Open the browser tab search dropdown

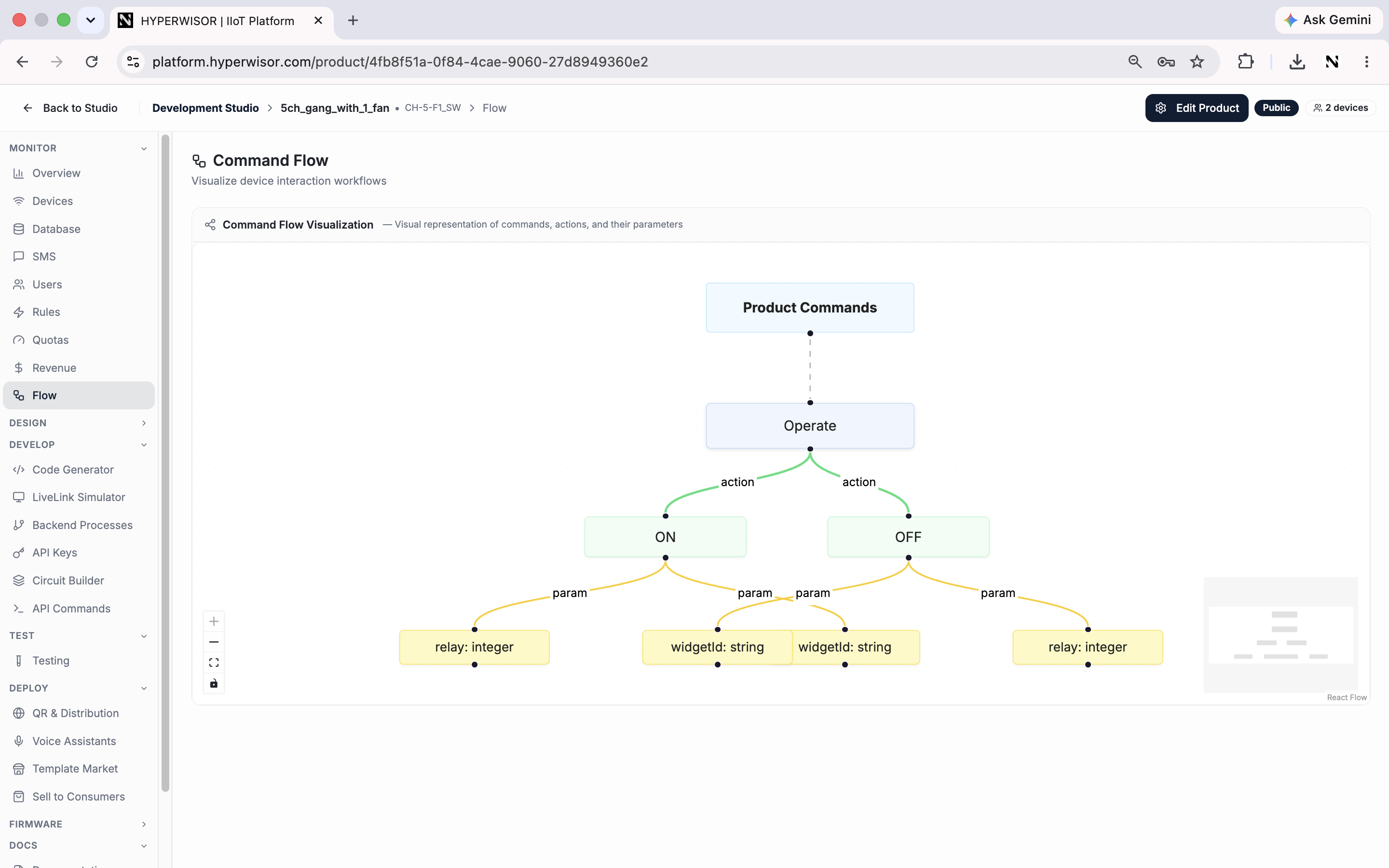coord(91,20)
